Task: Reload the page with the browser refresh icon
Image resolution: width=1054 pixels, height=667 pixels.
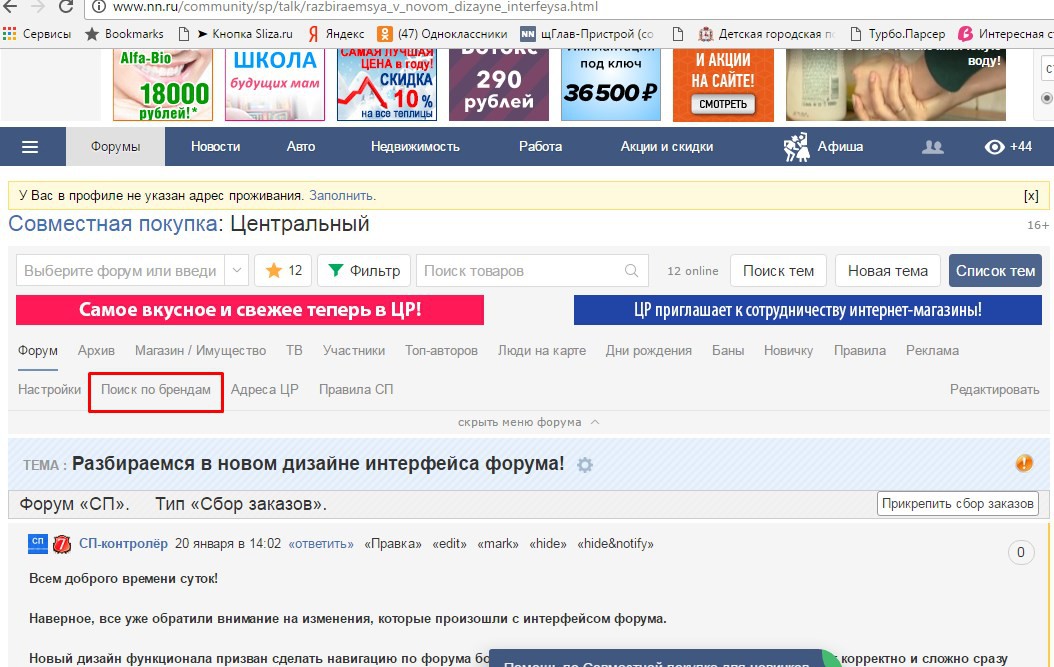Action: (x=66, y=7)
